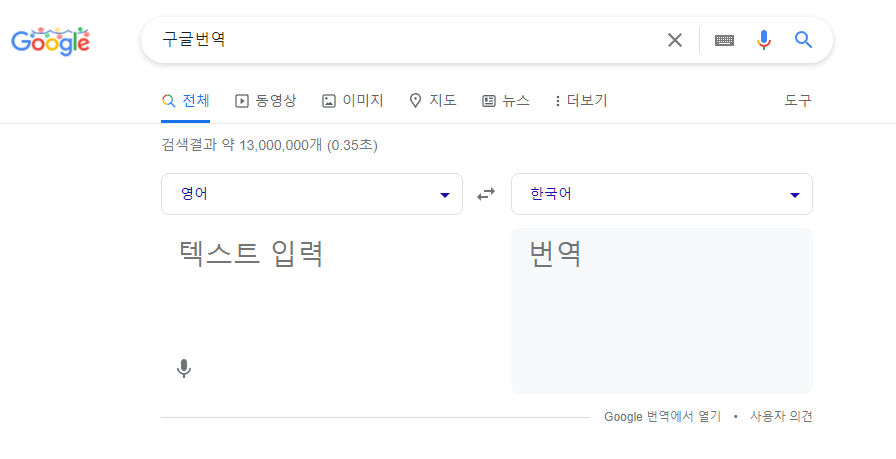This screenshot has width=896, height=459.
Task: Select the 전체 tab
Action: click(x=186, y=101)
